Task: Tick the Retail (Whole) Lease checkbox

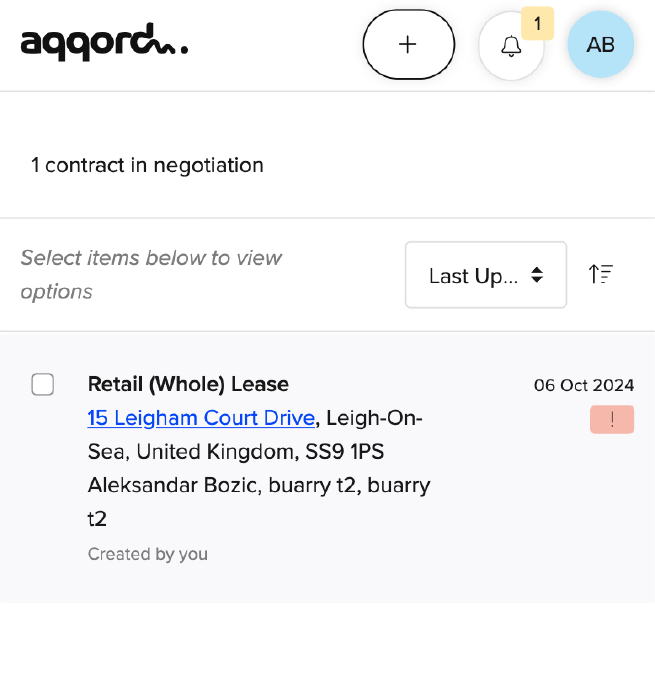Action: 42,384
